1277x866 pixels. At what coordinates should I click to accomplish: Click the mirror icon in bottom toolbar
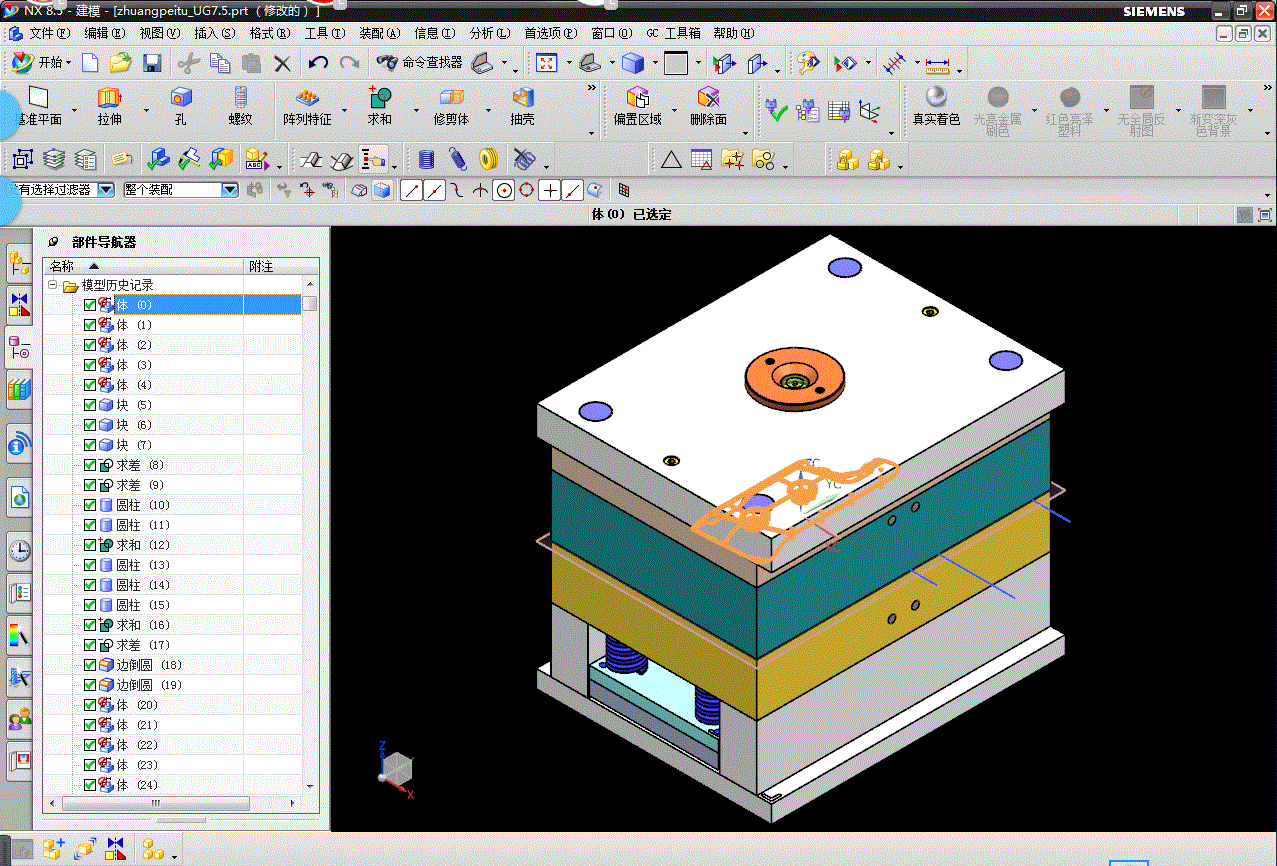point(116,849)
